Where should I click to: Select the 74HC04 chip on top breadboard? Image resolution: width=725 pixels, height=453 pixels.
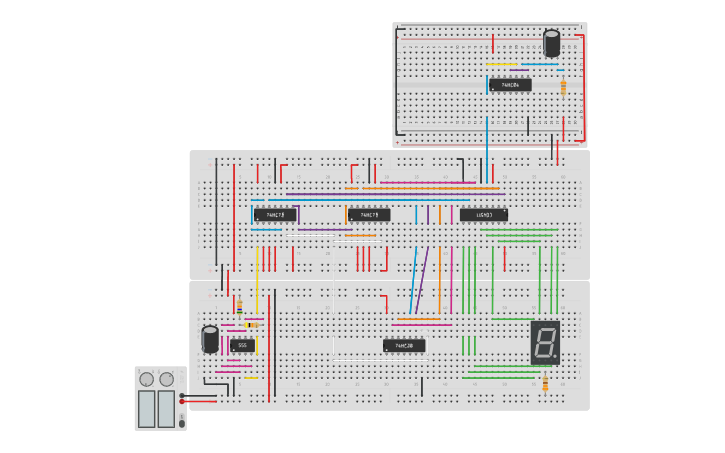click(510, 85)
